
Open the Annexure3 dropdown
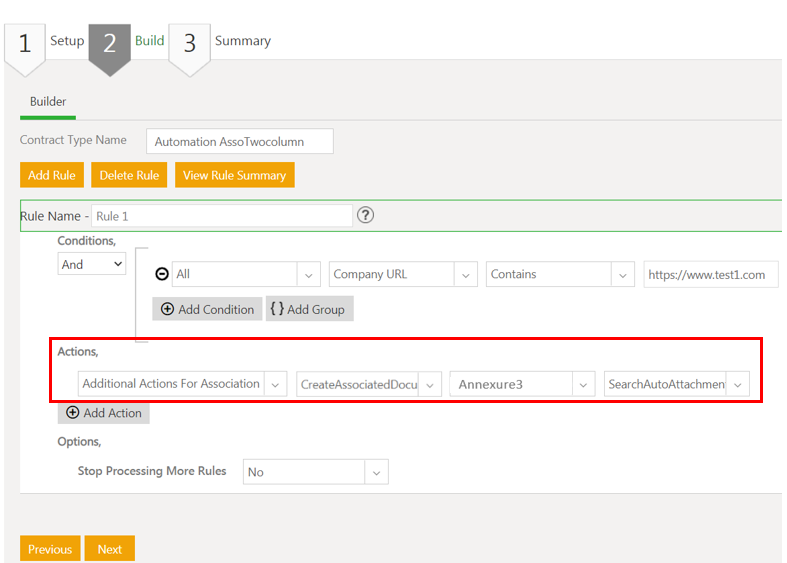583,385
